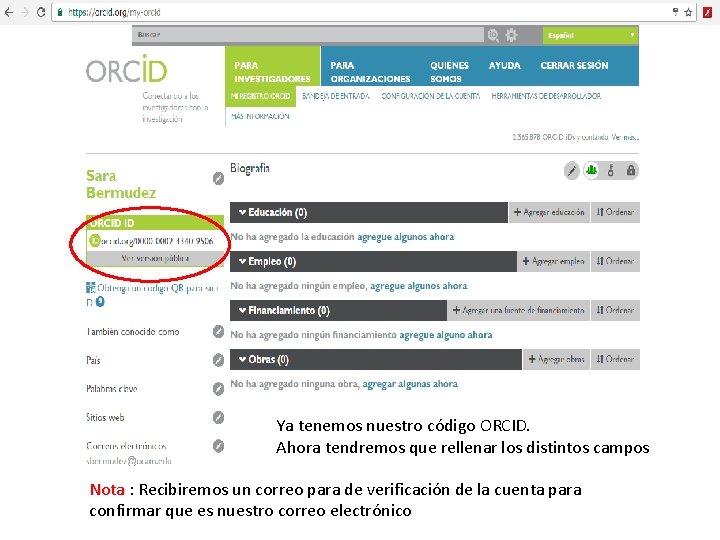The image size is (720, 540).
Task: Open the Español language dropdown
Action: click(591, 35)
